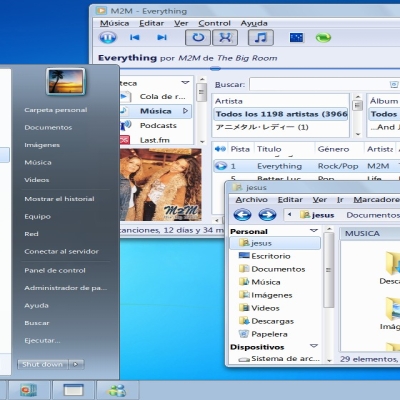Image resolution: width=400 pixels, height=400 pixels.
Task: Open the Editar menu in music player
Action: click(x=151, y=23)
